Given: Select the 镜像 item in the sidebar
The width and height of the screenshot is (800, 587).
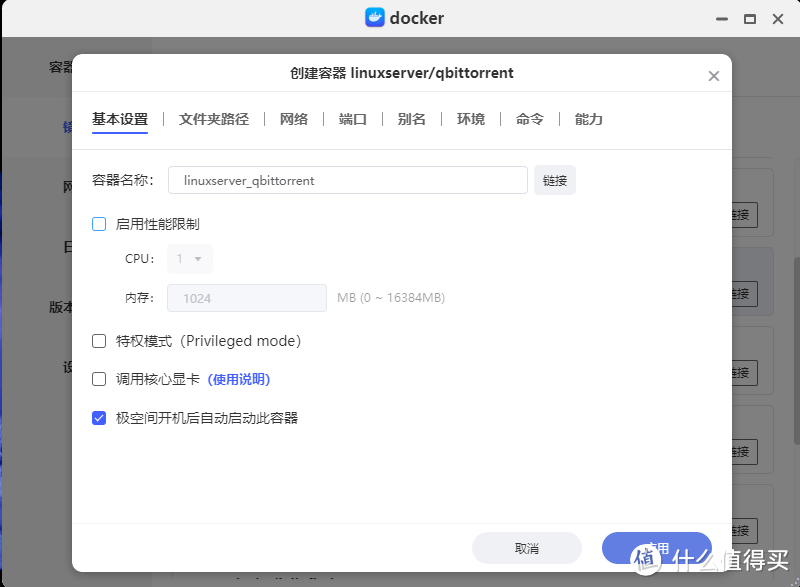Looking at the screenshot, I should point(70,127).
